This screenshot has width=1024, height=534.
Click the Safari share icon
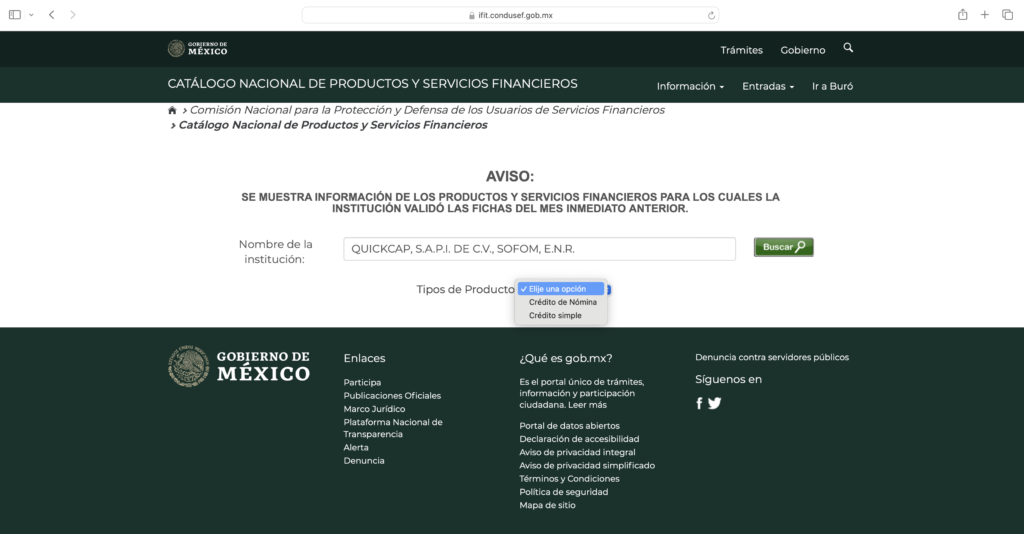pyautogui.click(x=962, y=15)
